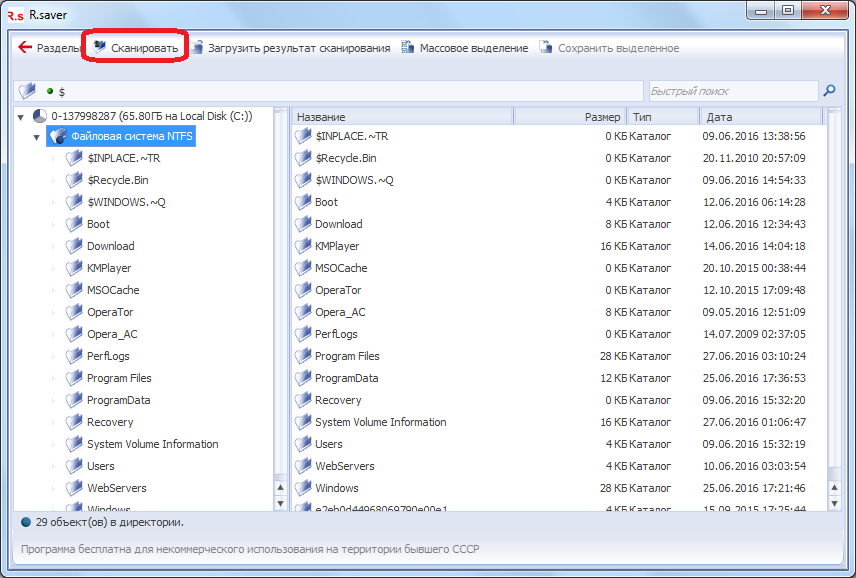The width and height of the screenshot is (856, 578).
Task: Click the KMPlayer folder icon in tree
Action: [x=73, y=268]
